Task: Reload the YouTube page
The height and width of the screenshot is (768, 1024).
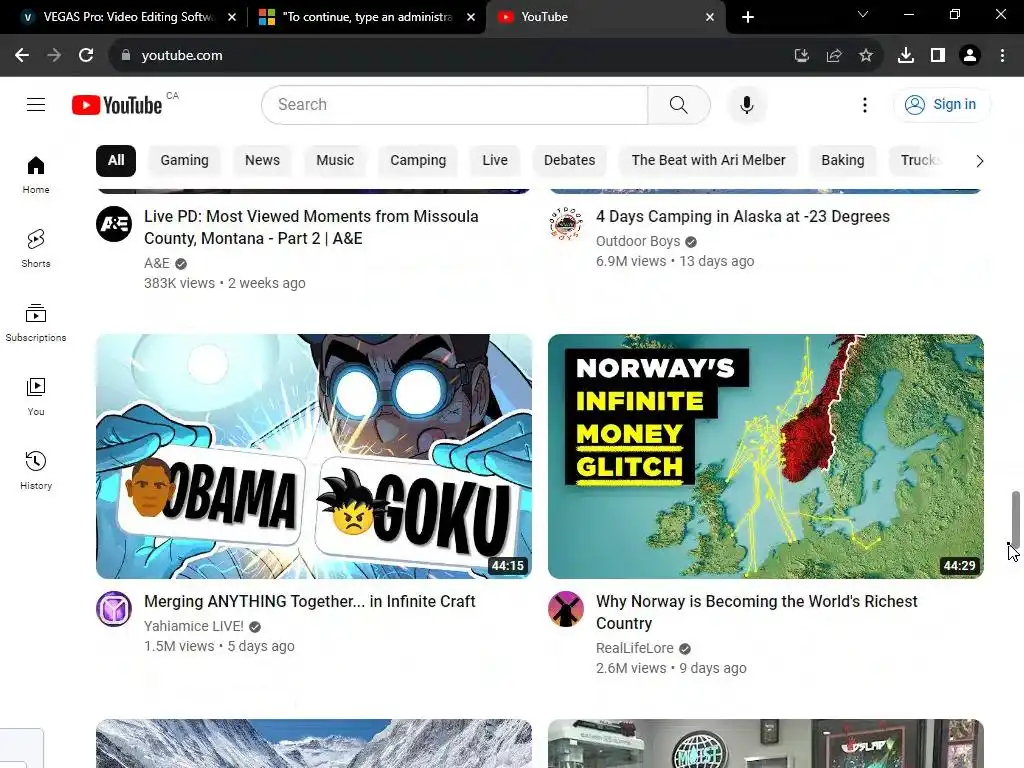Action: pyautogui.click(x=86, y=56)
